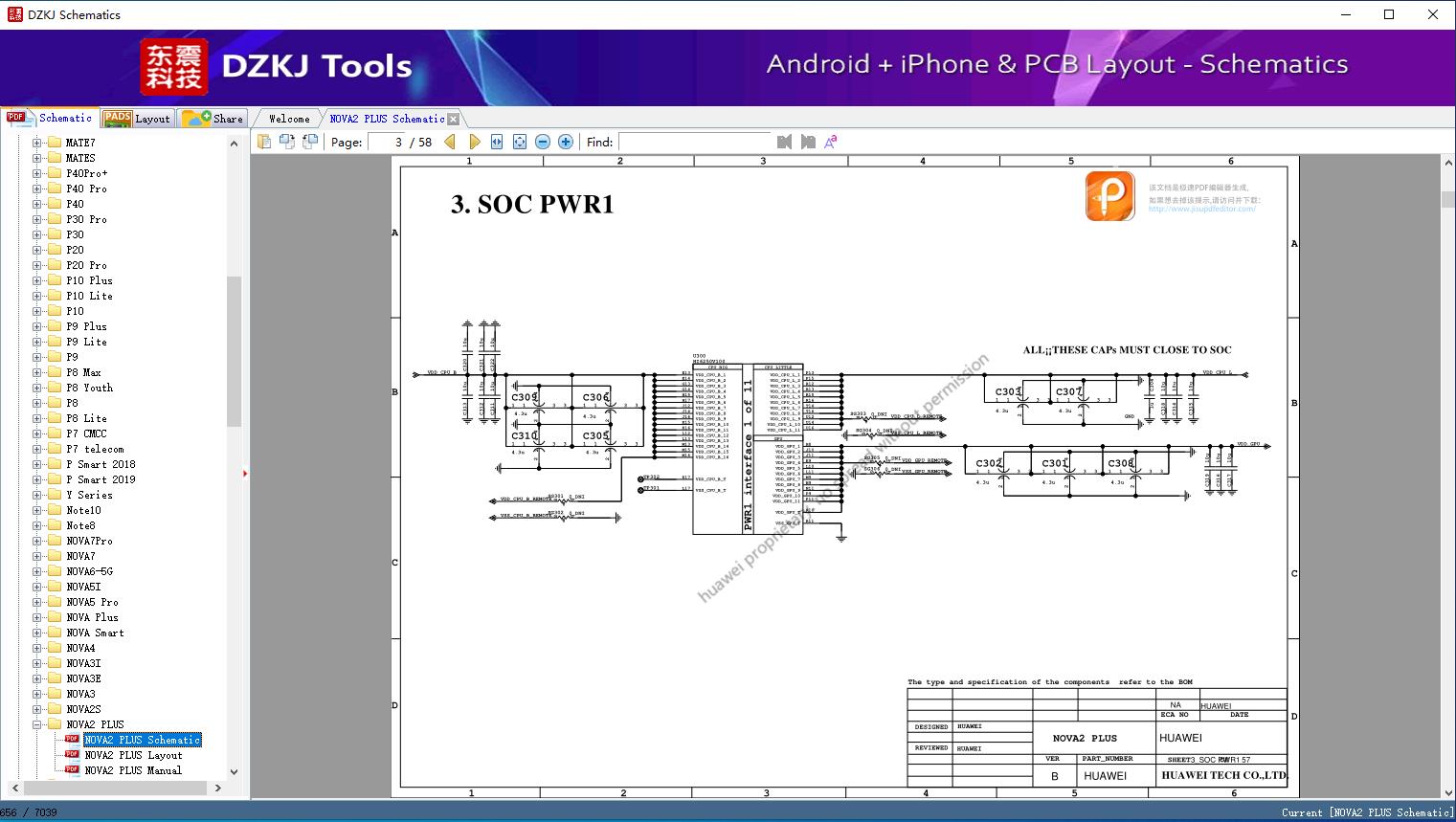Click the document view vertical scrollbar thumb

(1448, 199)
